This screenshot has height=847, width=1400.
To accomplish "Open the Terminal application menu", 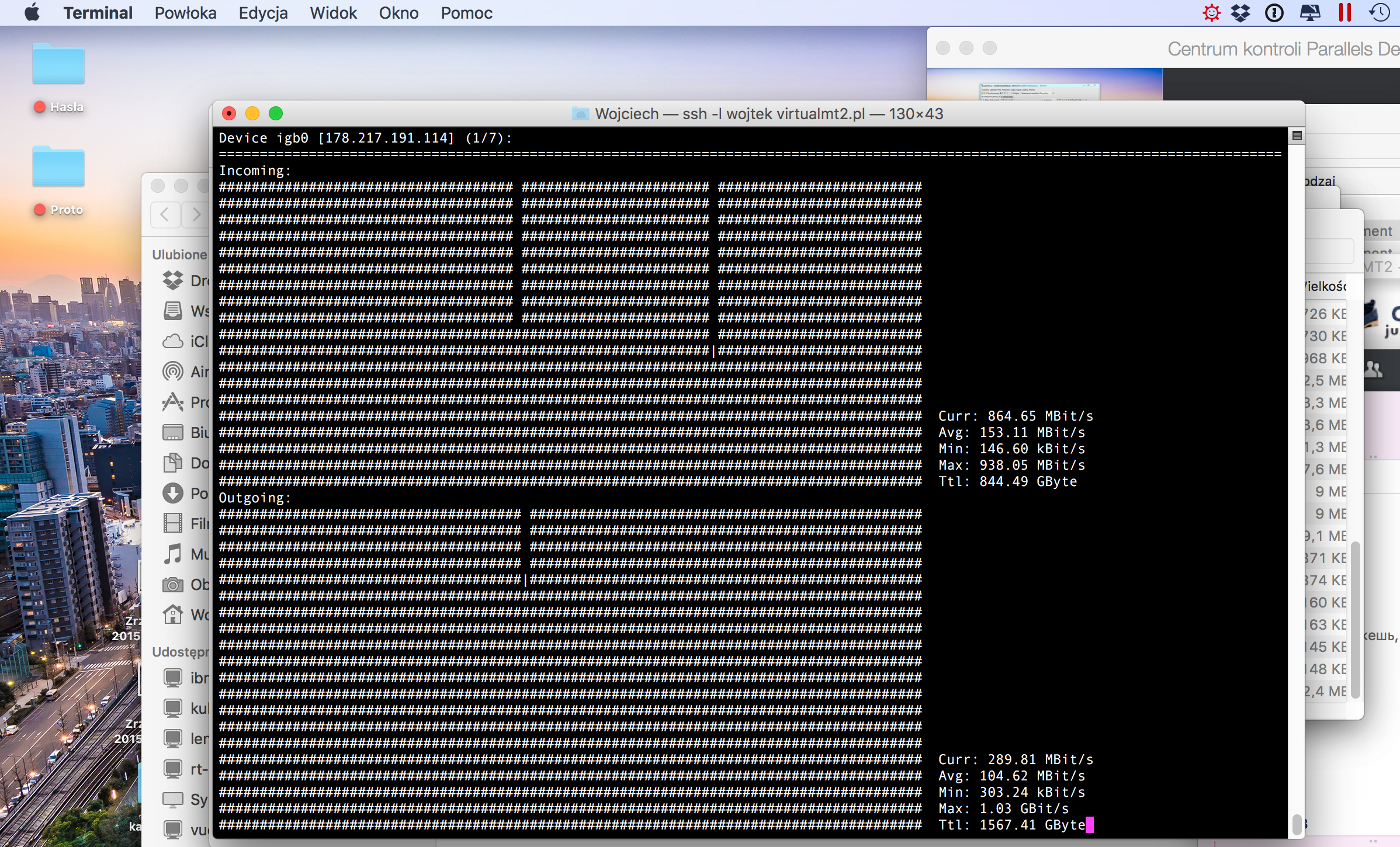I will [98, 13].
